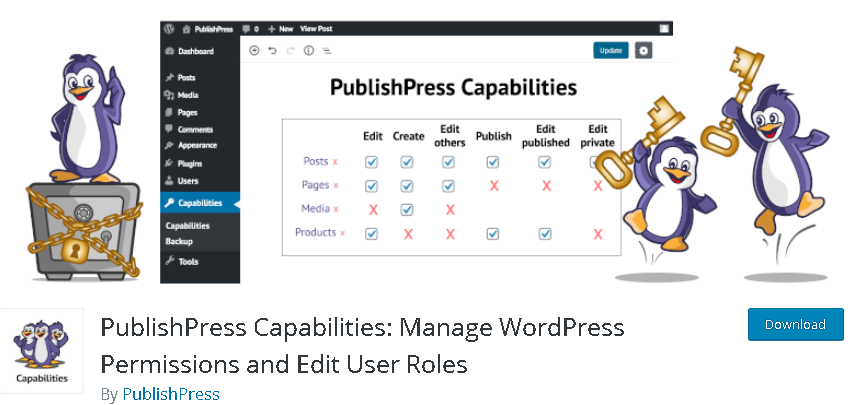852x405 pixels.
Task: Toggle the Posts Edit published checkbox
Action: point(544,162)
